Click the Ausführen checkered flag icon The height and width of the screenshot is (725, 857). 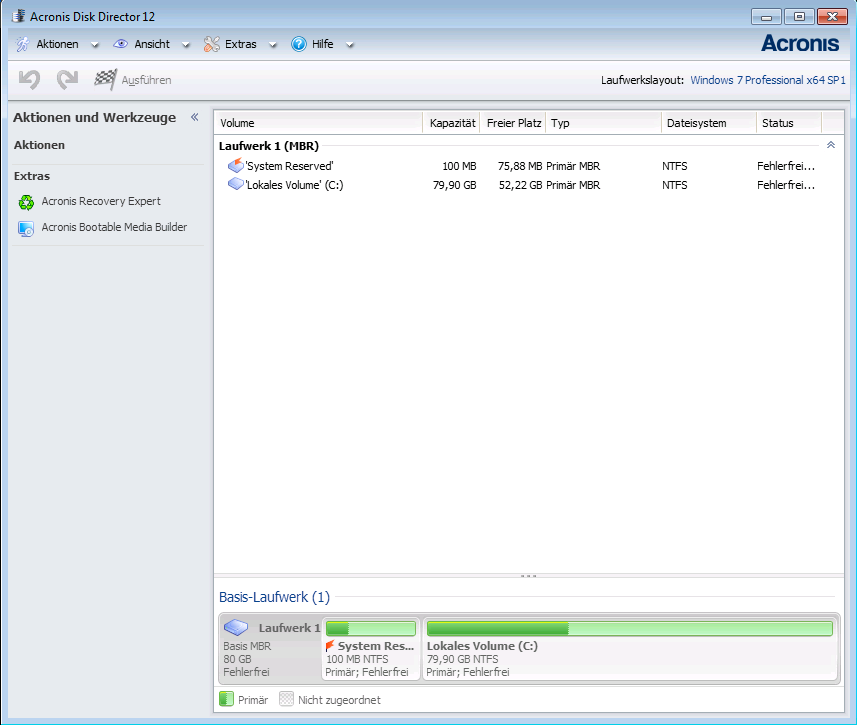(x=105, y=79)
